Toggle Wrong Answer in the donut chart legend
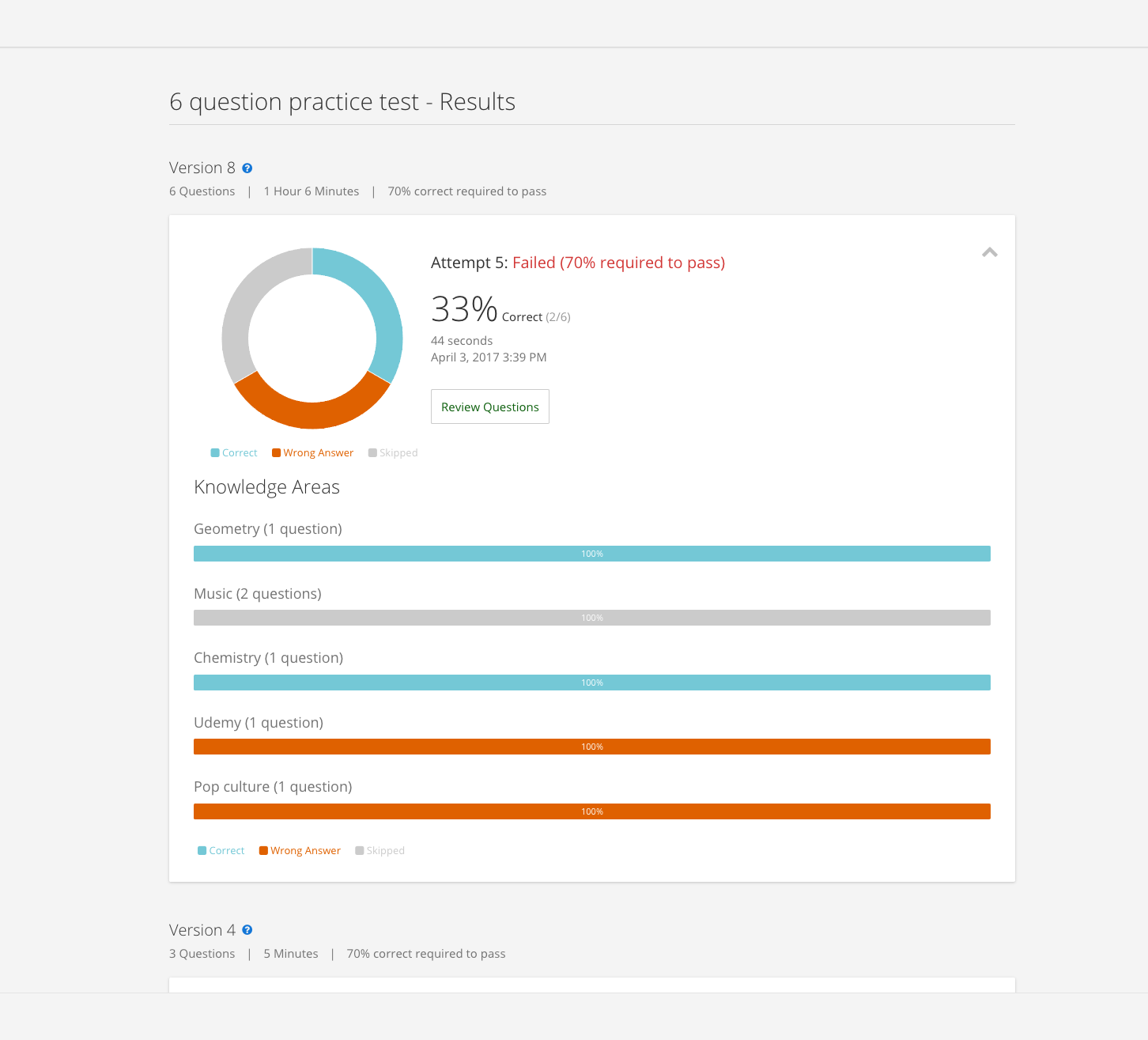The image size is (1148, 1040). [313, 453]
